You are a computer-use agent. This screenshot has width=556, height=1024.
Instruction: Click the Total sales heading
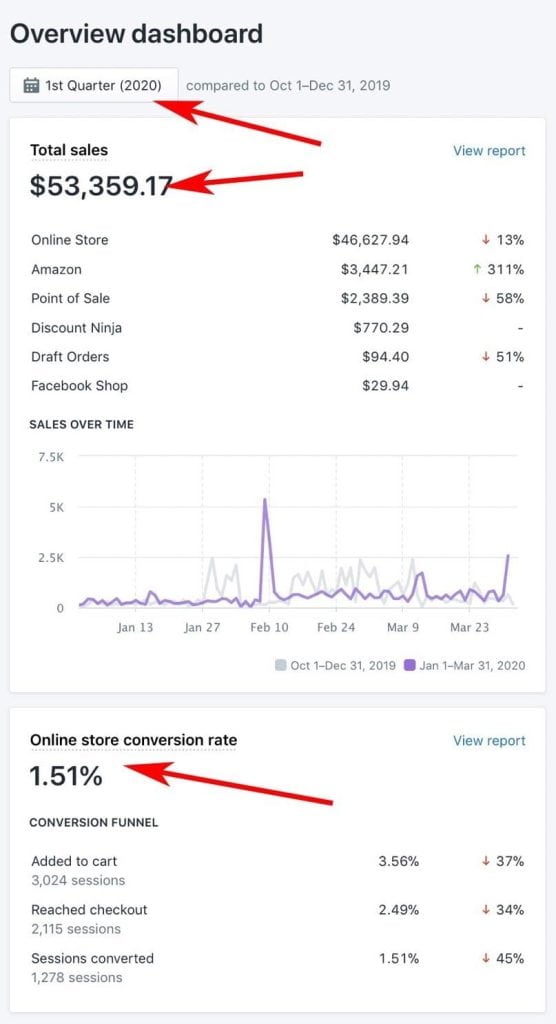click(x=69, y=150)
